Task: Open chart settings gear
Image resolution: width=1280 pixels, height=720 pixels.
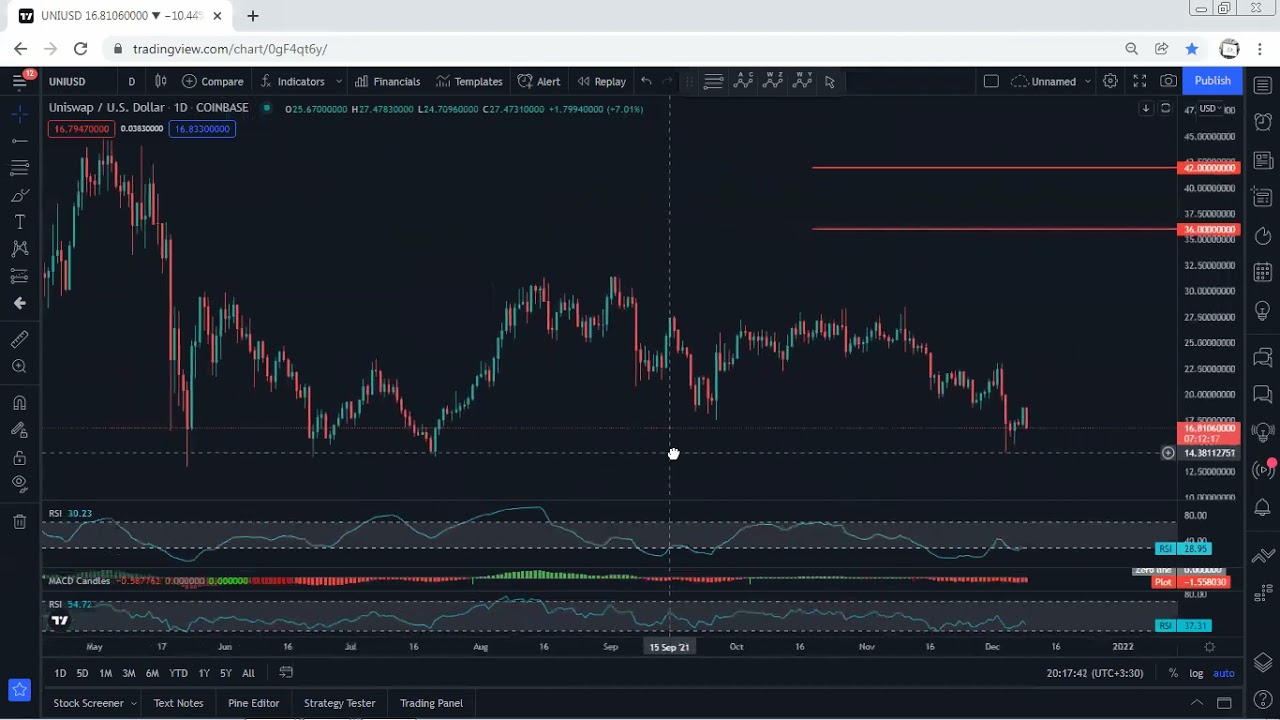Action: pyautogui.click(x=1110, y=81)
